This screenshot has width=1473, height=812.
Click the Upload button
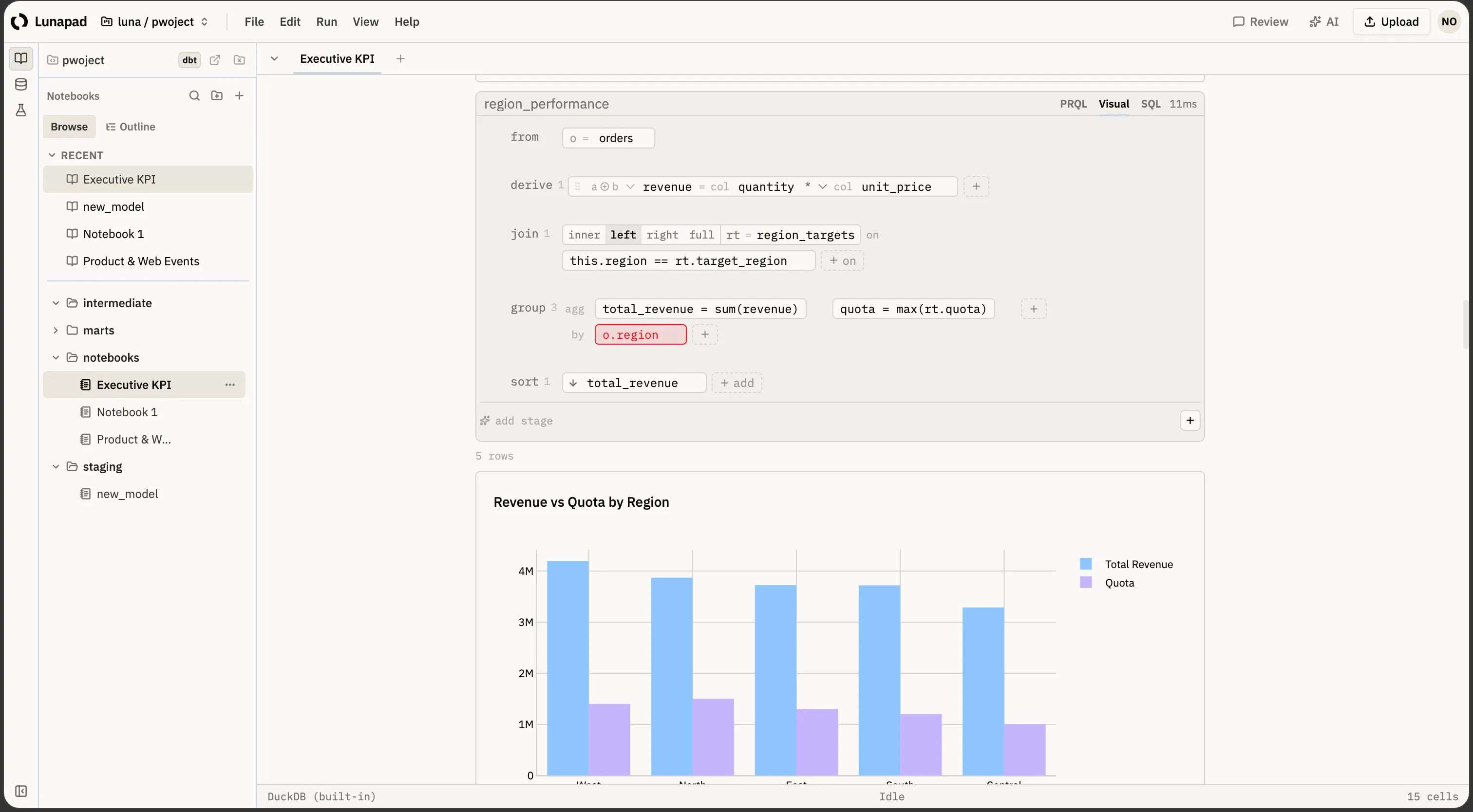pos(1391,22)
